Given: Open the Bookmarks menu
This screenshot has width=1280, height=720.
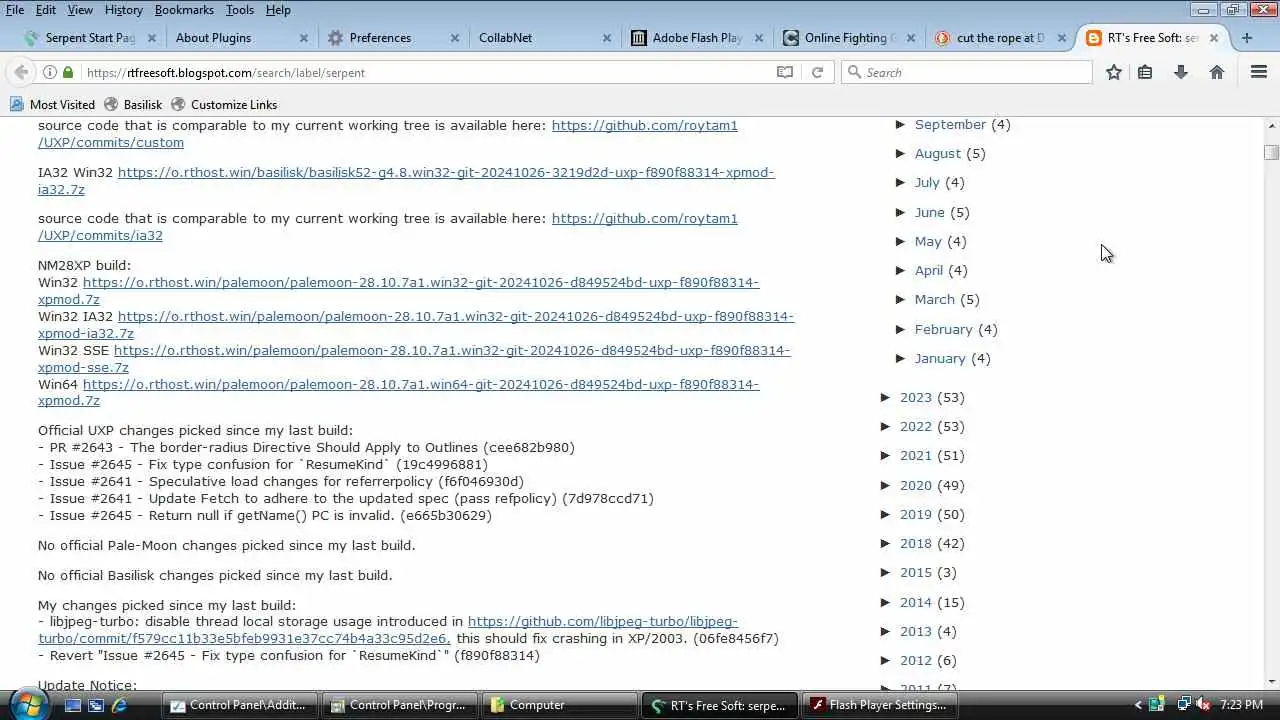Looking at the screenshot, I should (184, 9).
